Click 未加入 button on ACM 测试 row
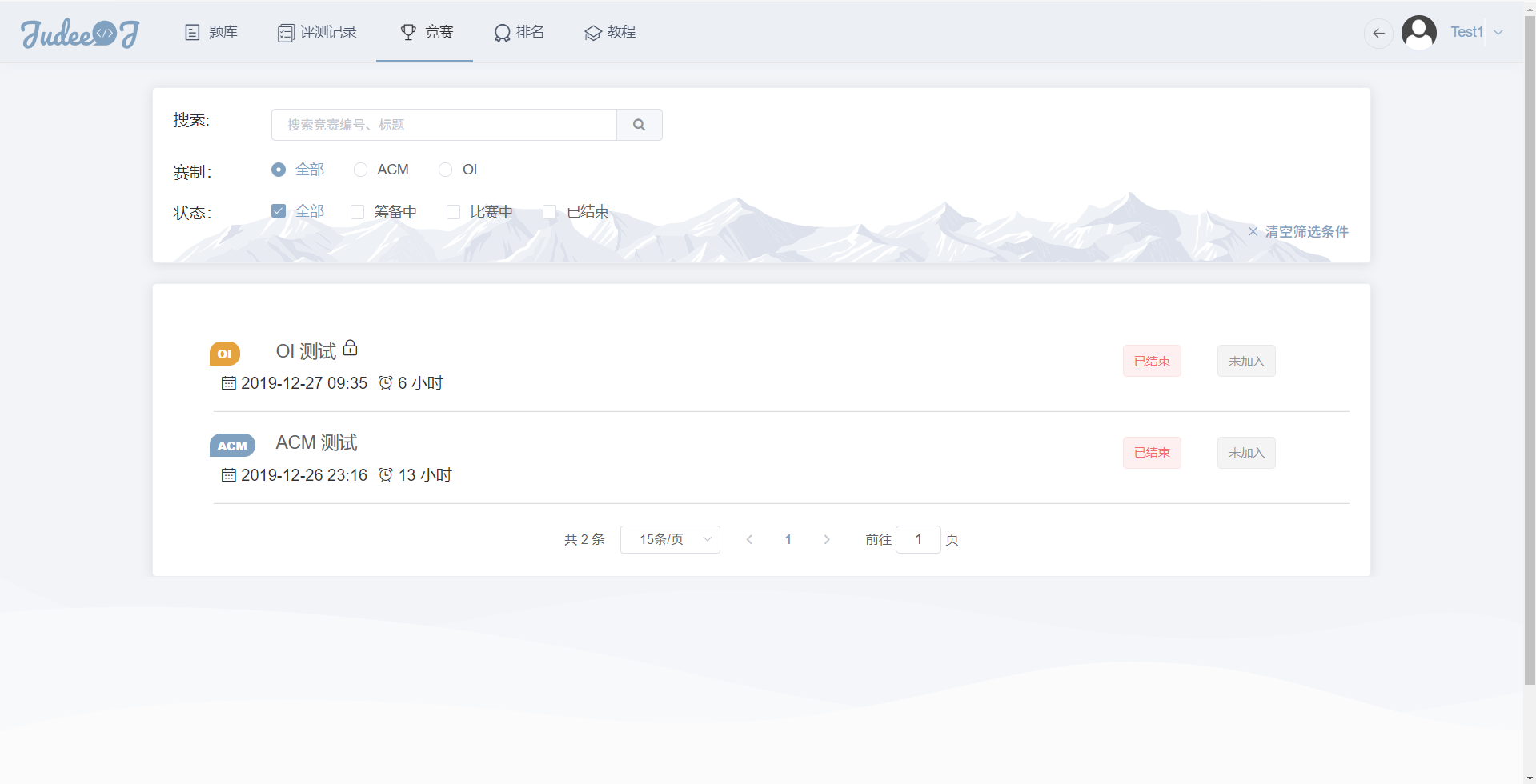1536x784 pixels. [1246, 453]
